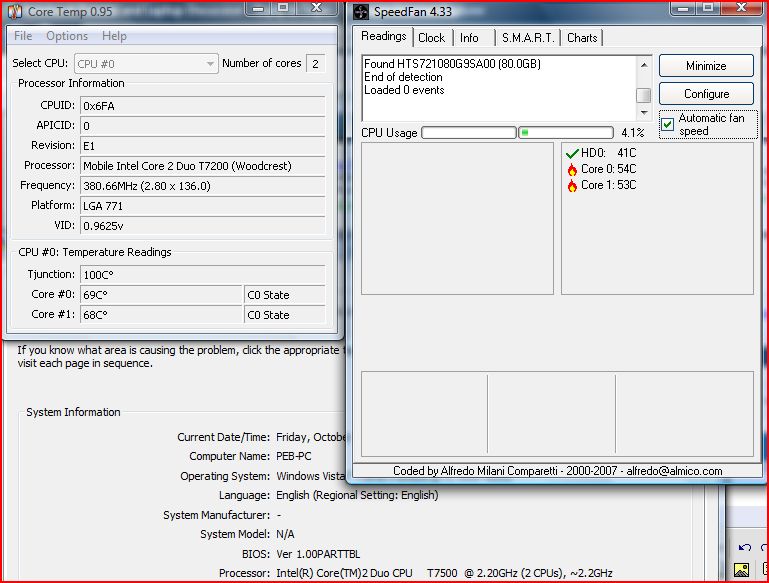Viewport: 769px width, 583px height.
Task: Click the second CPU Usage bar with green block
Action: 566,132
